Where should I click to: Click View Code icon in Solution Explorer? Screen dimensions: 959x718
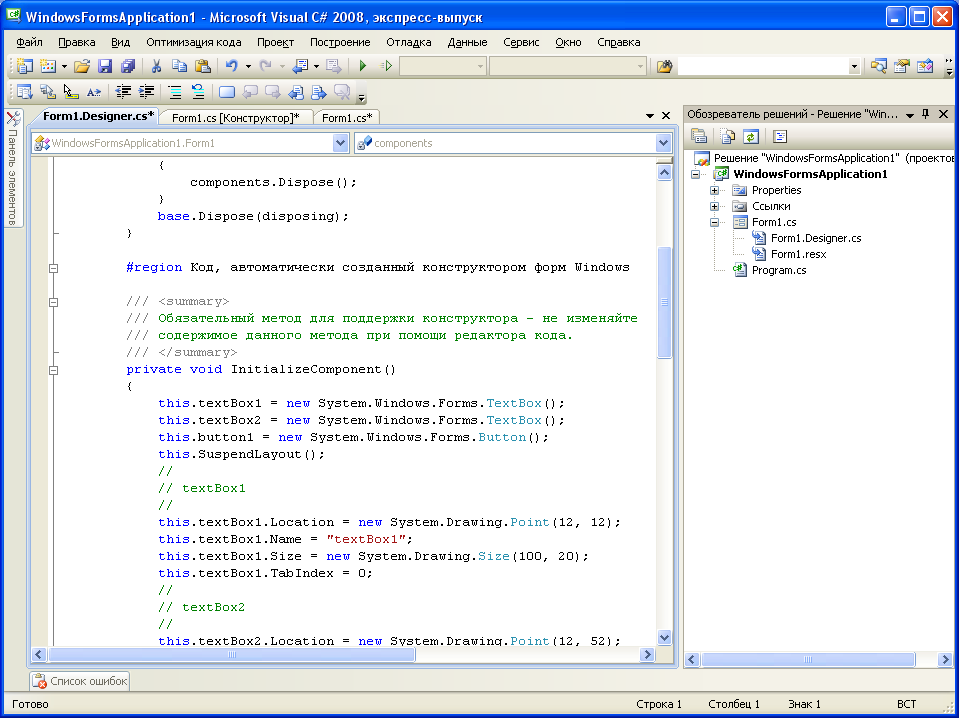(779, 136)
